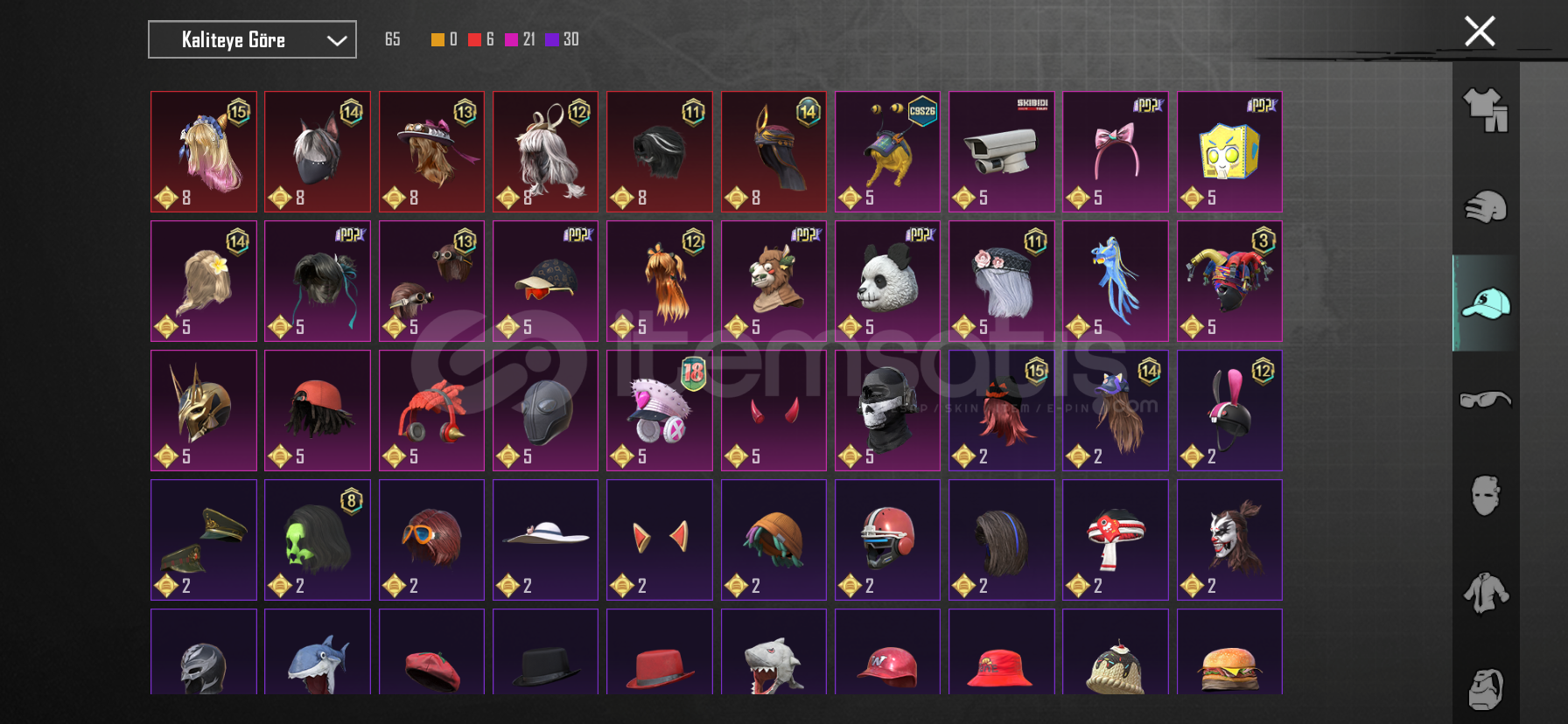Open the backpack category icon

[1486, 689]
